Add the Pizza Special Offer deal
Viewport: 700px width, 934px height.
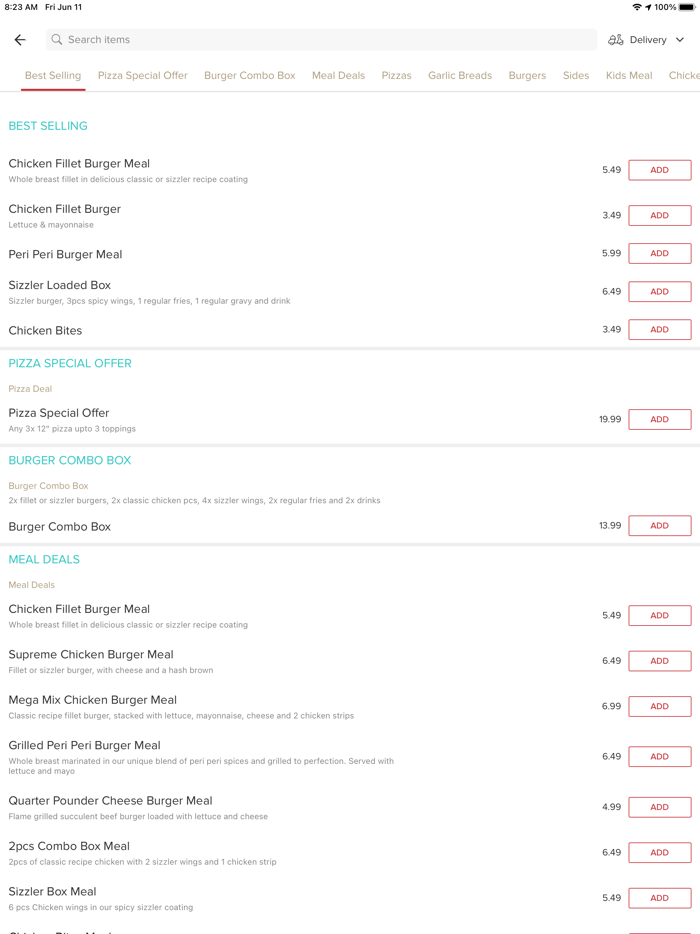[659, 420]
